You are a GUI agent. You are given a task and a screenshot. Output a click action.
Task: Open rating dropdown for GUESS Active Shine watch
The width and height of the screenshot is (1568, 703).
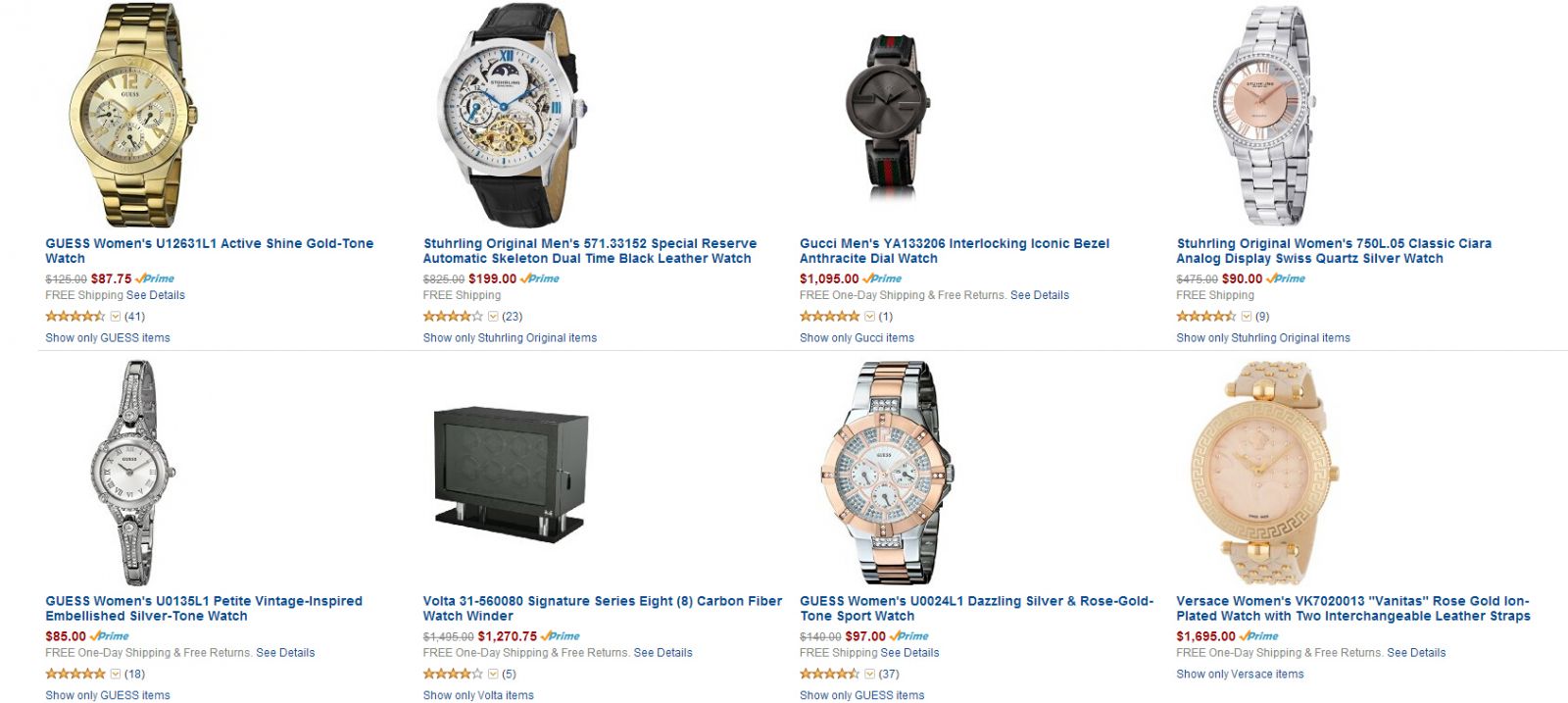pyautogui.click(x=116, y=317)
